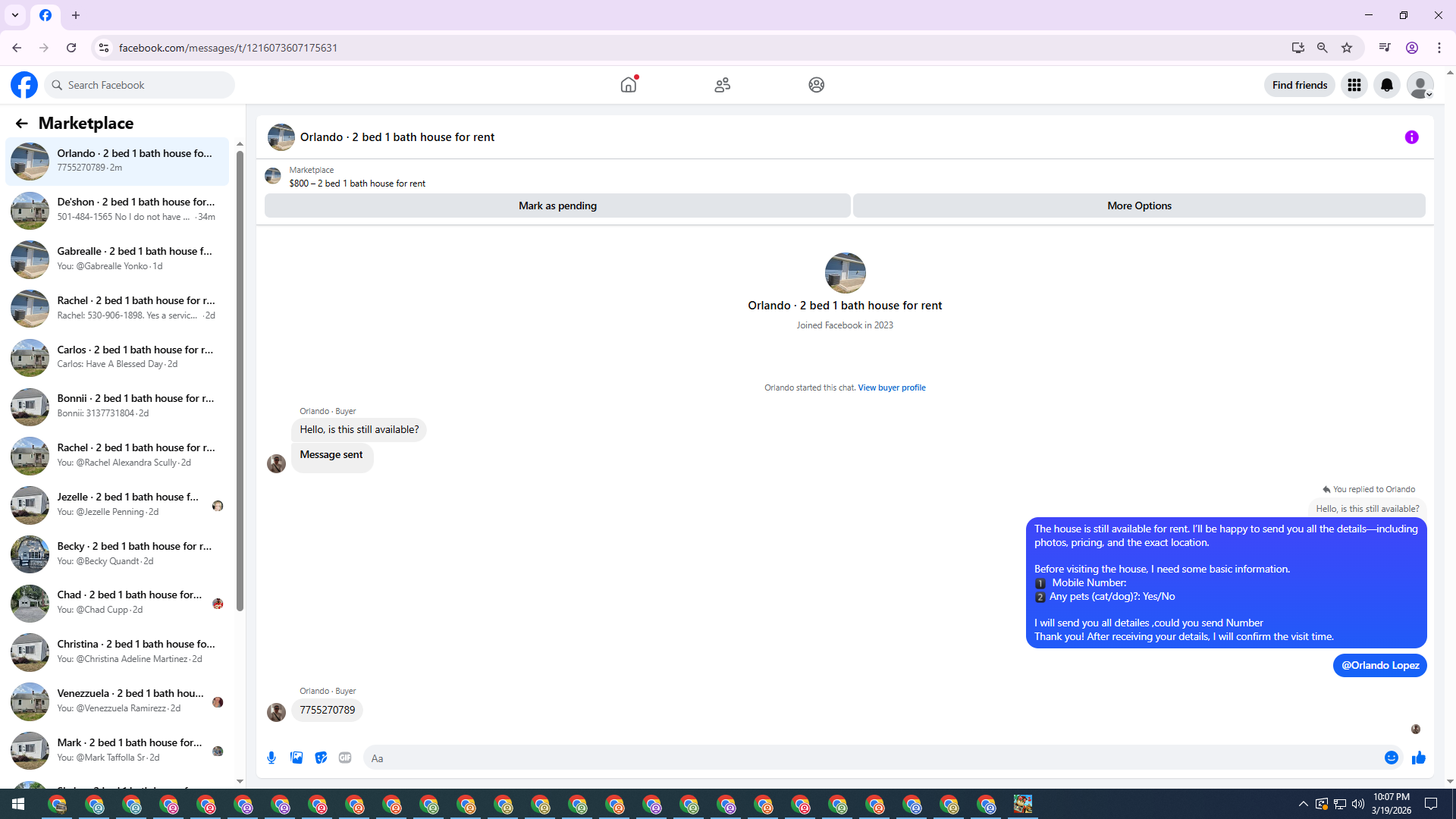Open the View buyer profile link
This screenshot has width=1456, height=819.
point(891,388)
